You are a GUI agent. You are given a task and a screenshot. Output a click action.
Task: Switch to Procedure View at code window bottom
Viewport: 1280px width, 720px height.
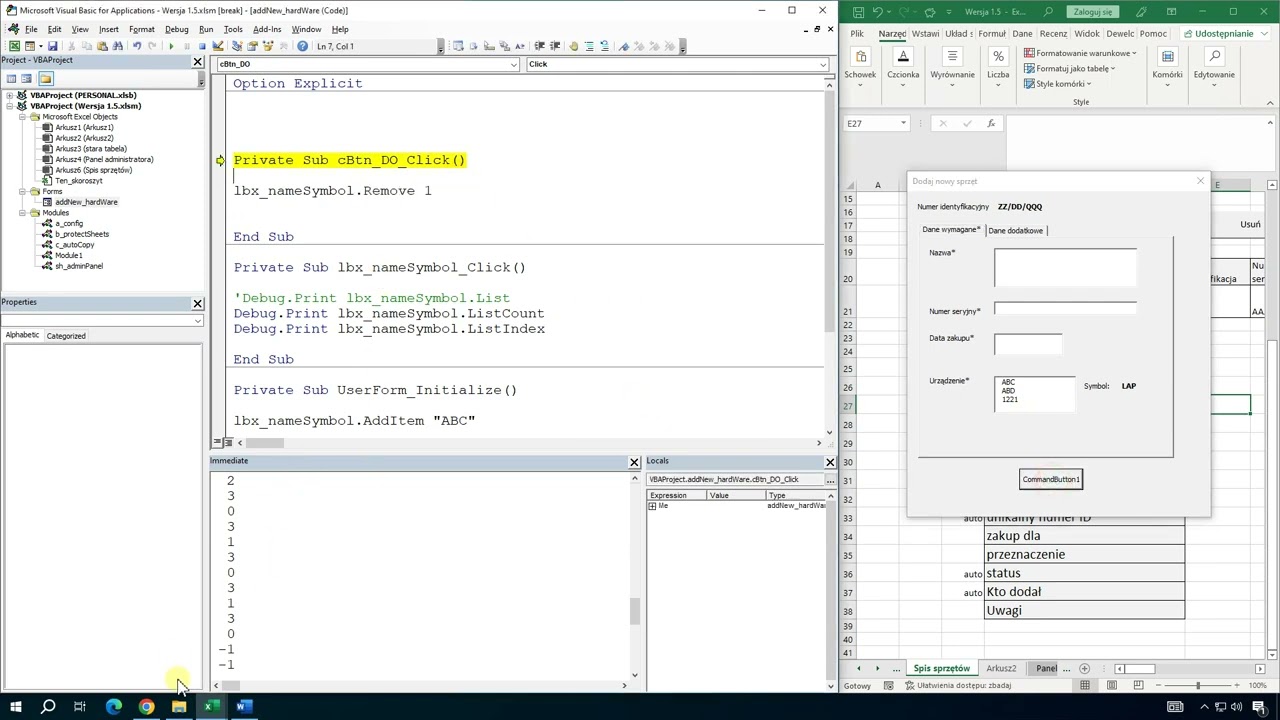(217, 442)
